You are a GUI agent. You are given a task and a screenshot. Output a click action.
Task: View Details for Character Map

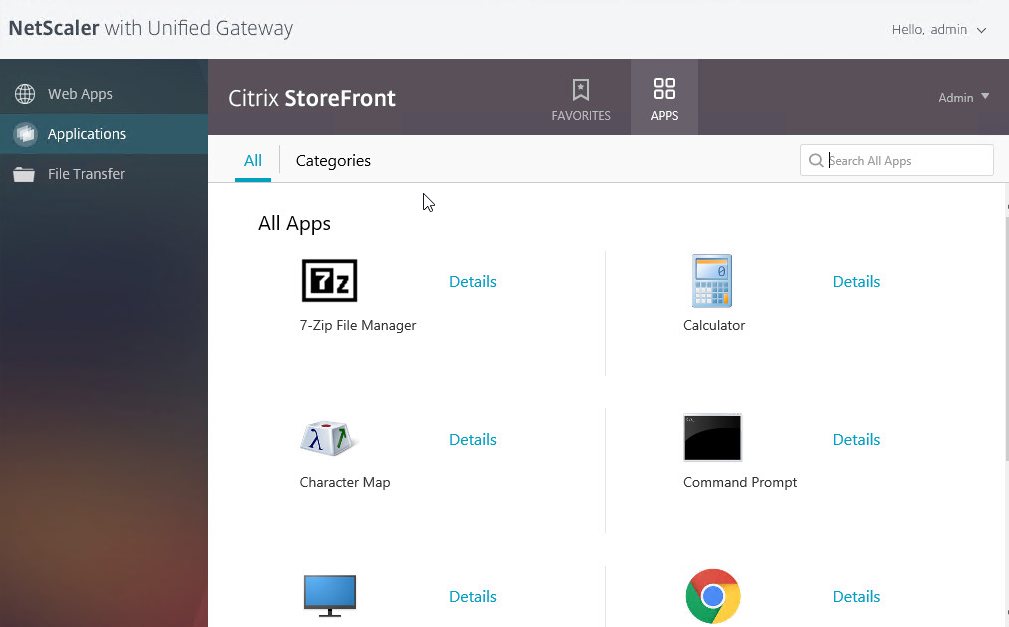[x=473, y=439]
